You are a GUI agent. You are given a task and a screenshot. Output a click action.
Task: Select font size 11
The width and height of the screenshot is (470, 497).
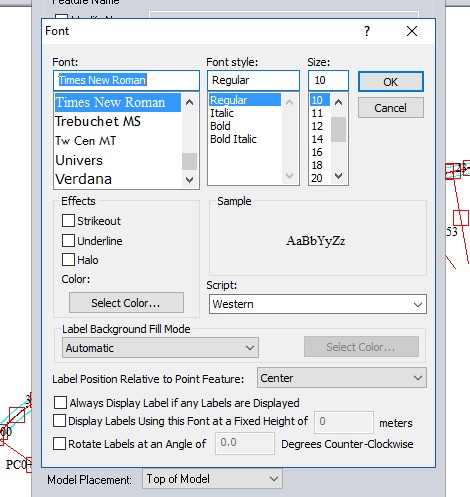click(x=320, y=113)
